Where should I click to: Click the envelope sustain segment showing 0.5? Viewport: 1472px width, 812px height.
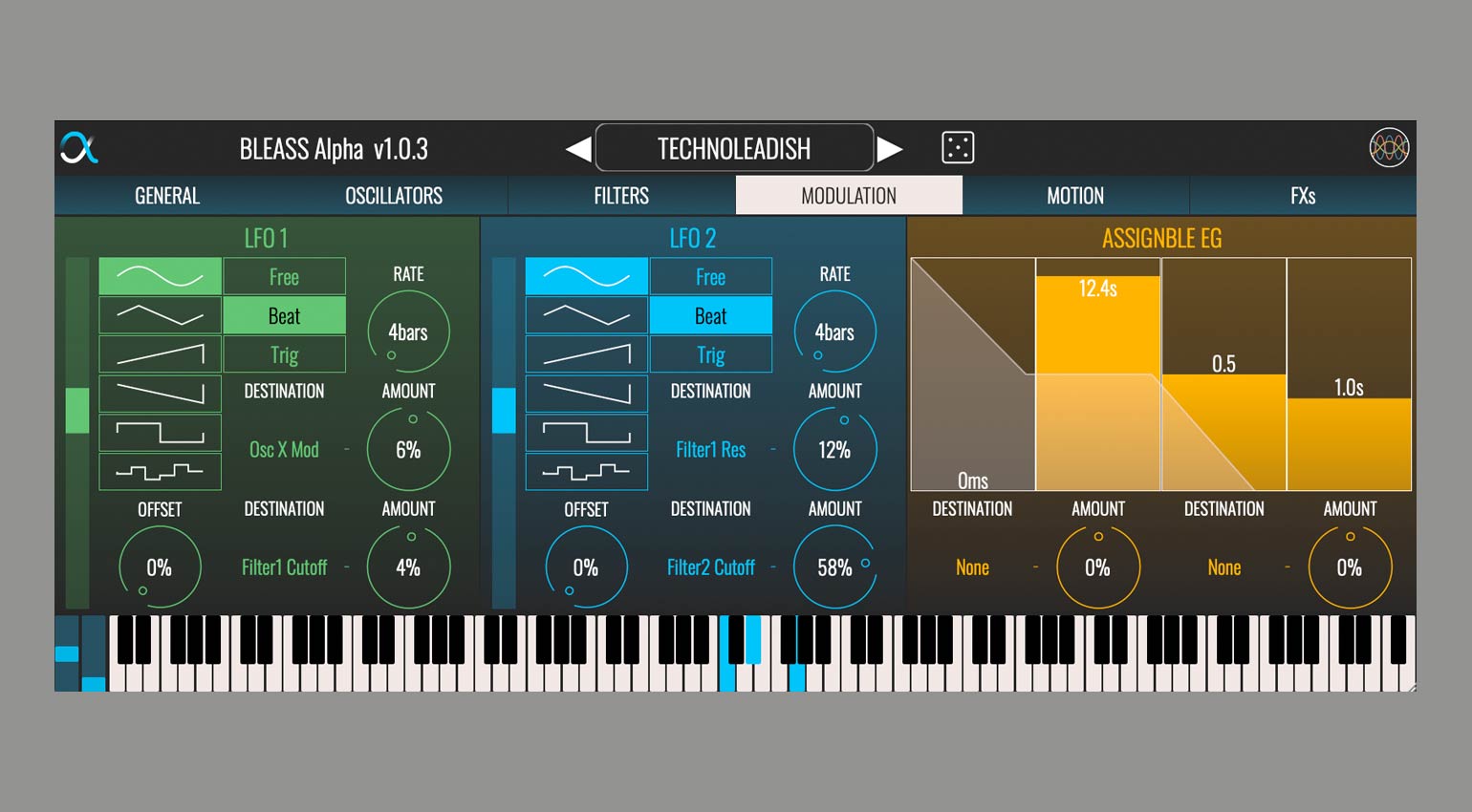pyautogui.click(x=1224, y=374)
